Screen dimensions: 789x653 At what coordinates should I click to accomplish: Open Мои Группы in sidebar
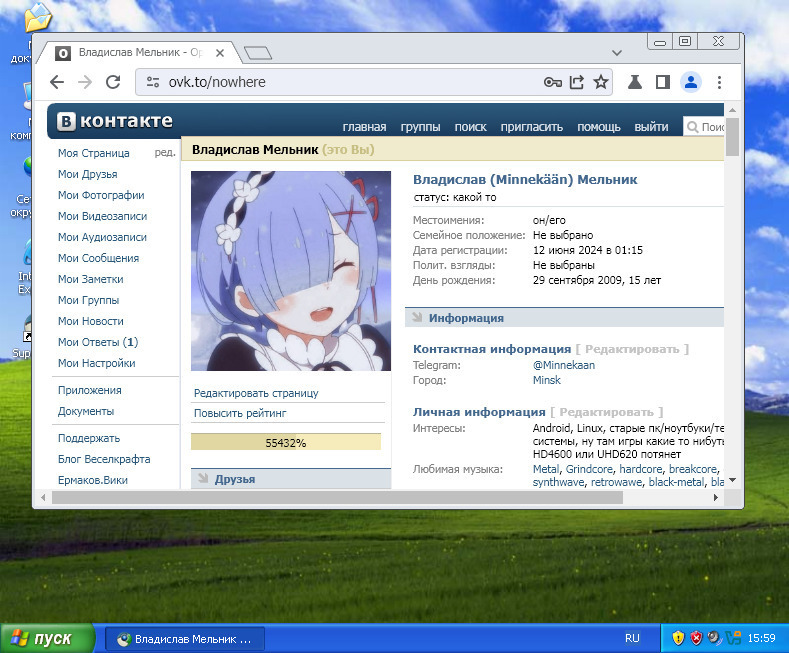point(89,300)
